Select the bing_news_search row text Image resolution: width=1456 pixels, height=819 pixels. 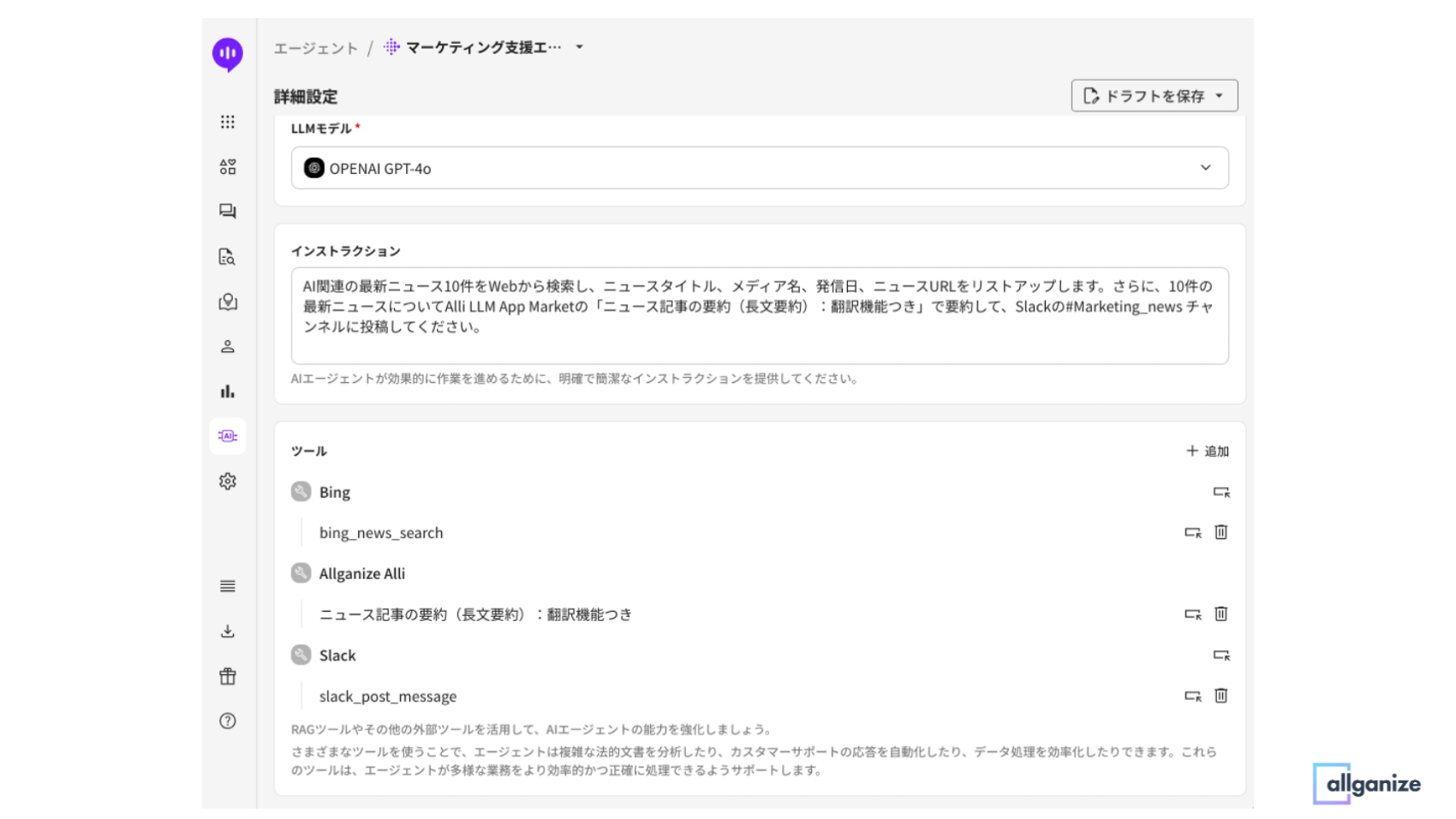click(381, 533)
